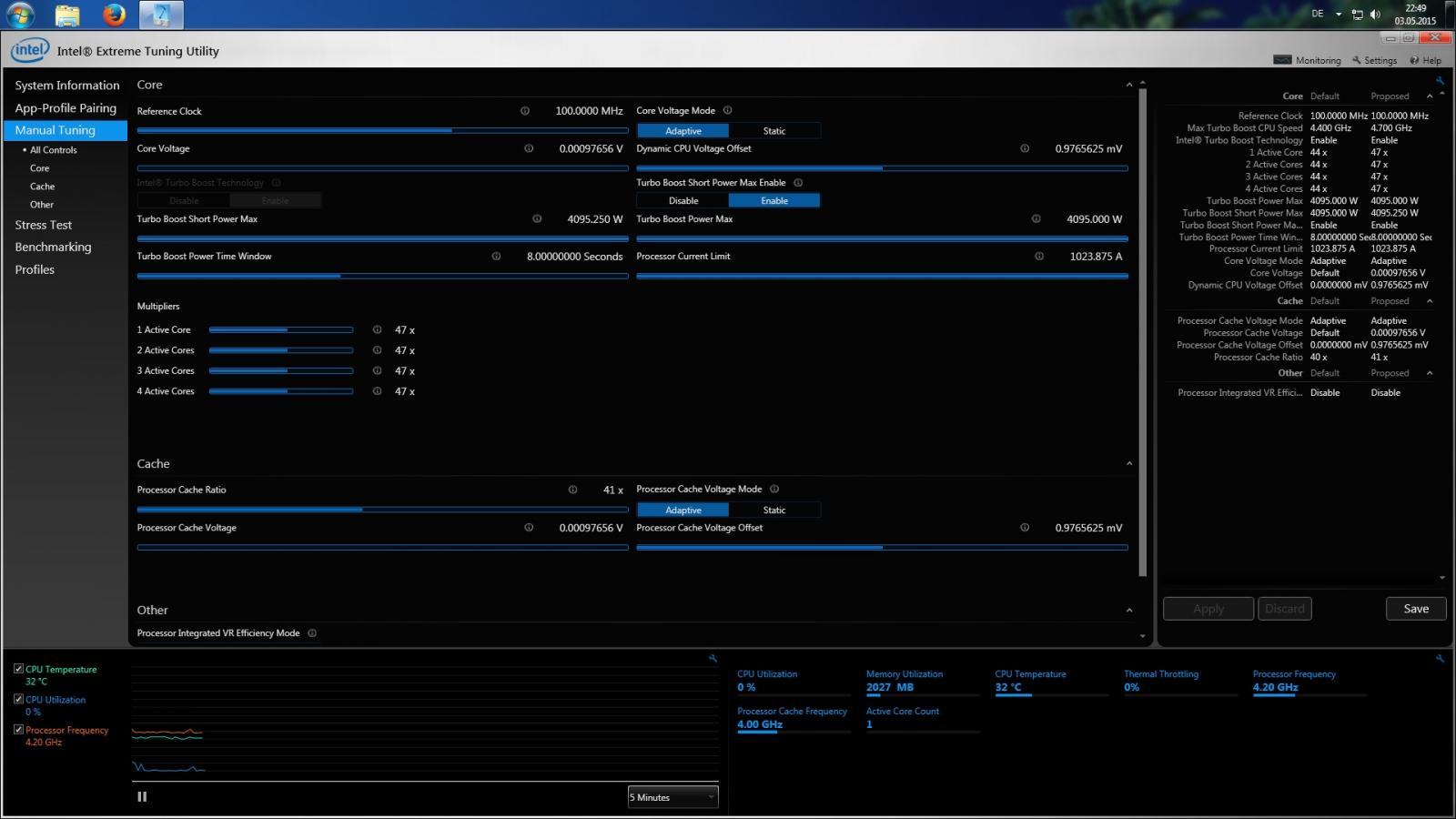Click info icon for Processor Cache Ratio
The width and height of the screenshot is (1456, 819).
point(572,490)
